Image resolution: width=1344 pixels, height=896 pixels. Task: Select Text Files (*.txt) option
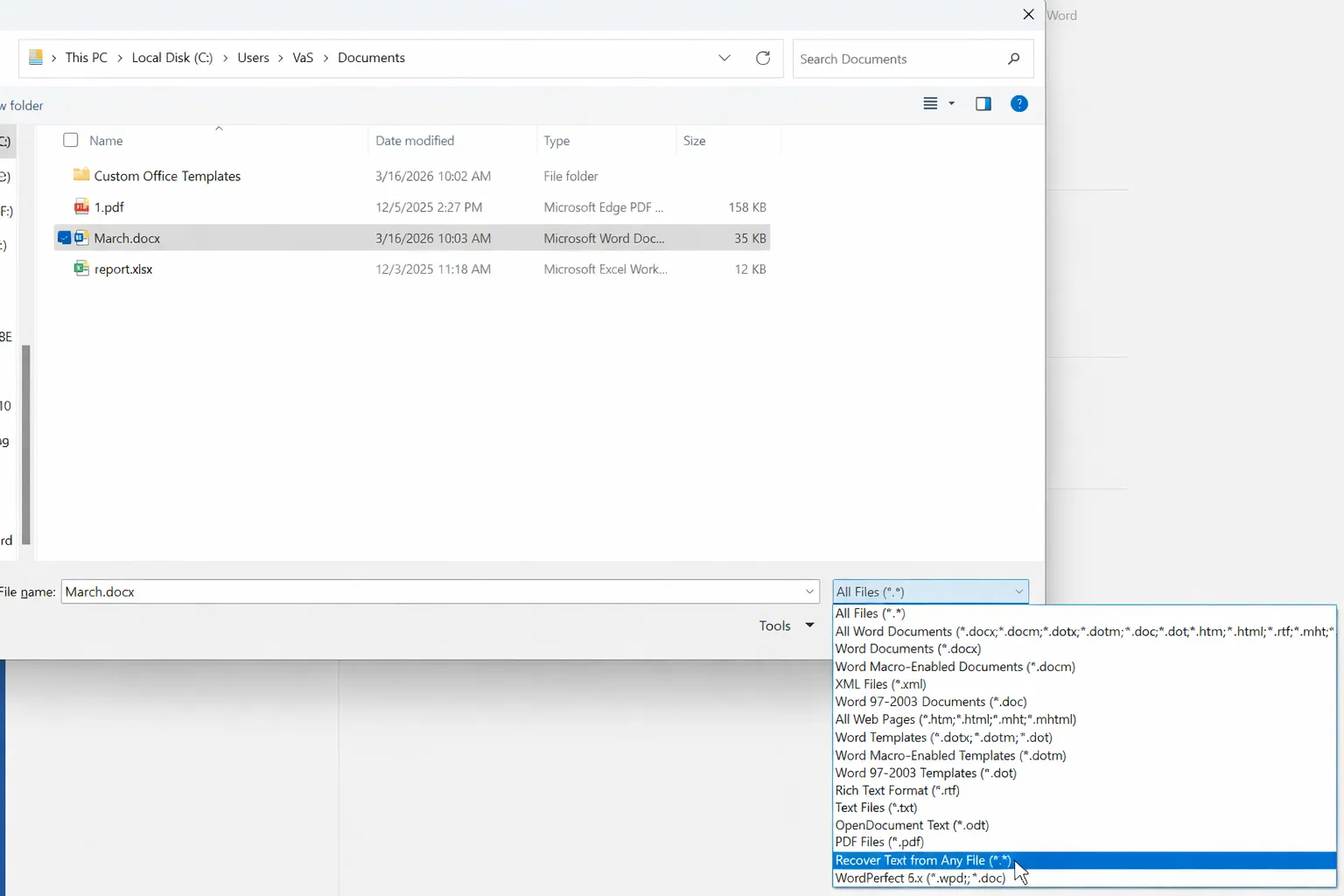pos(1085,808)
